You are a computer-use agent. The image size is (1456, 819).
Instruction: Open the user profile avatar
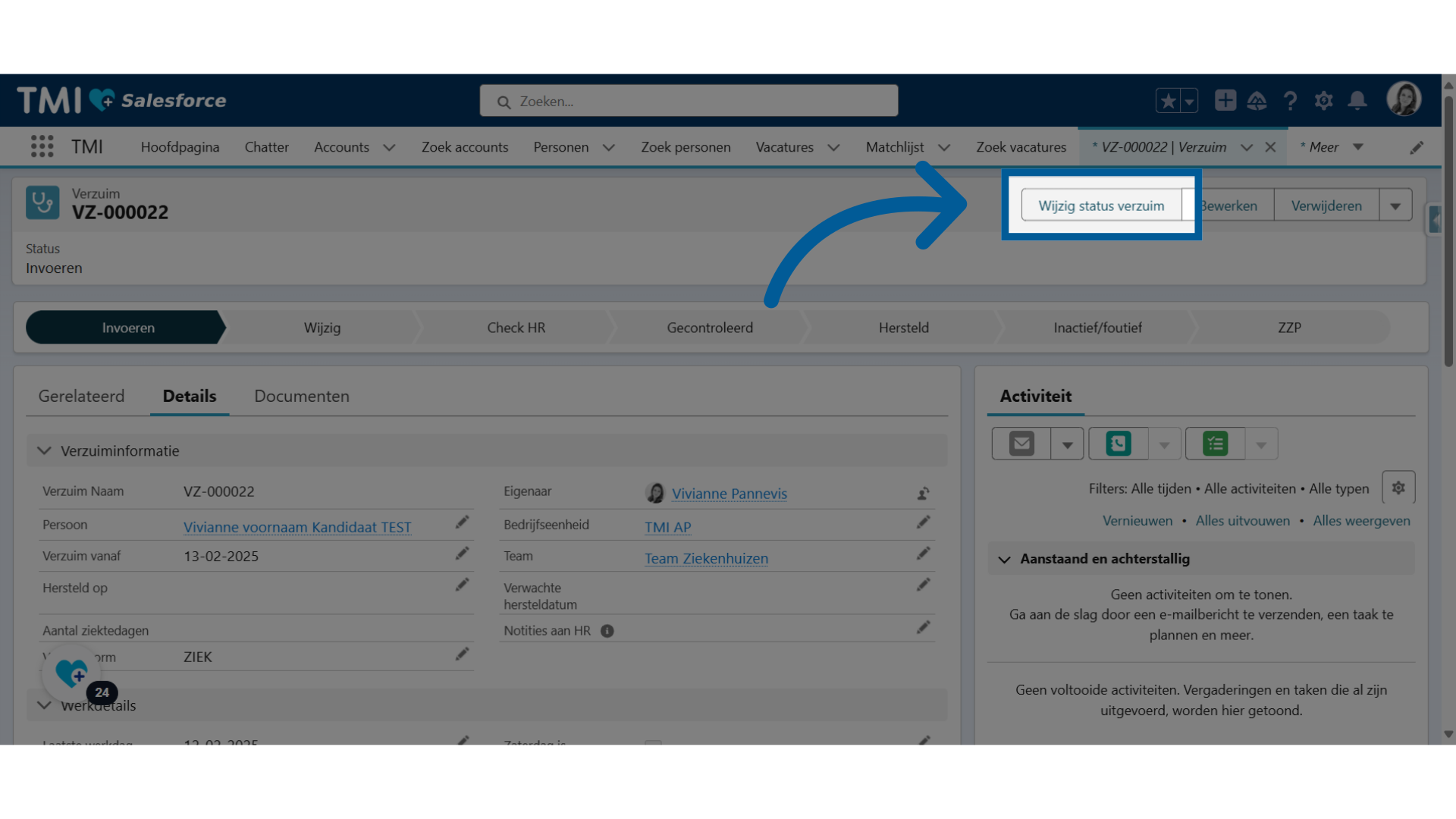click(1404, 99)
